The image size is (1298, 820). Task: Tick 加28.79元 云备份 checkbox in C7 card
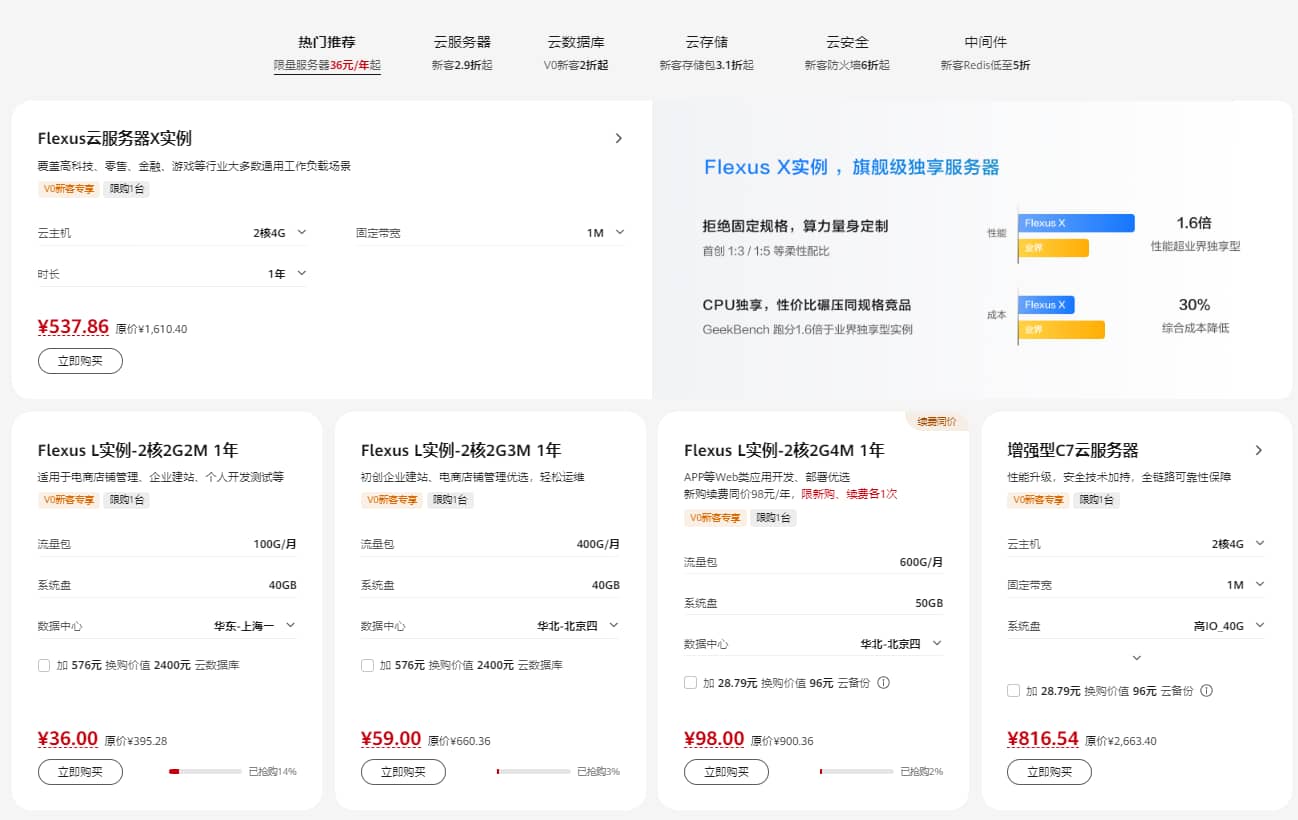click(x=1014, y=691)
